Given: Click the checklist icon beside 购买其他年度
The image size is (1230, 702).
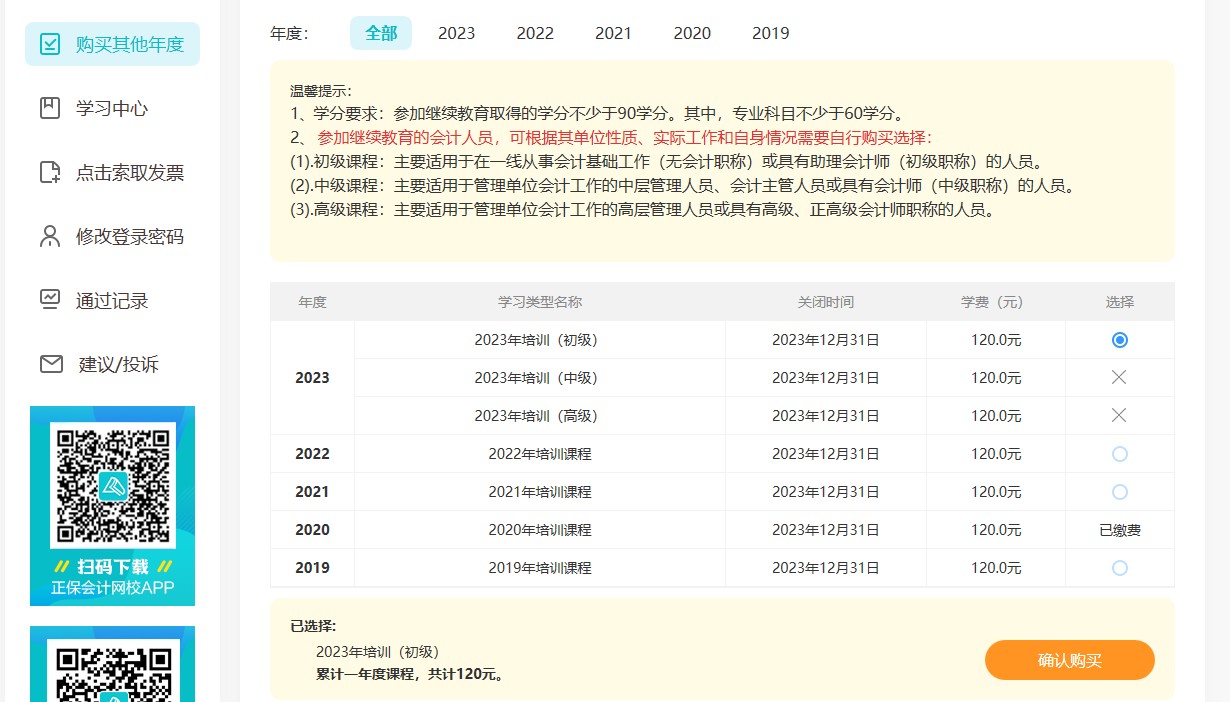Looking at the screenshot, I should (49, 44).
